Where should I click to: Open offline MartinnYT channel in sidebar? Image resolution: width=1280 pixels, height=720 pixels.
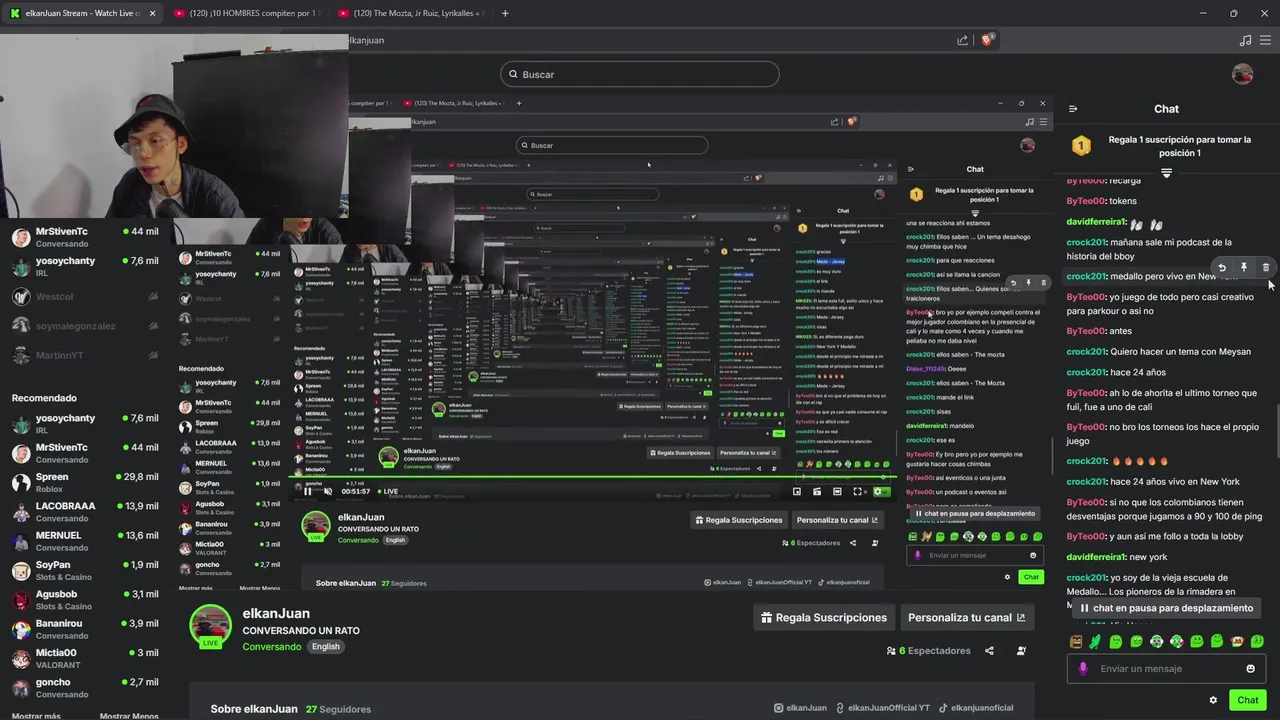[x=86, y=355]
